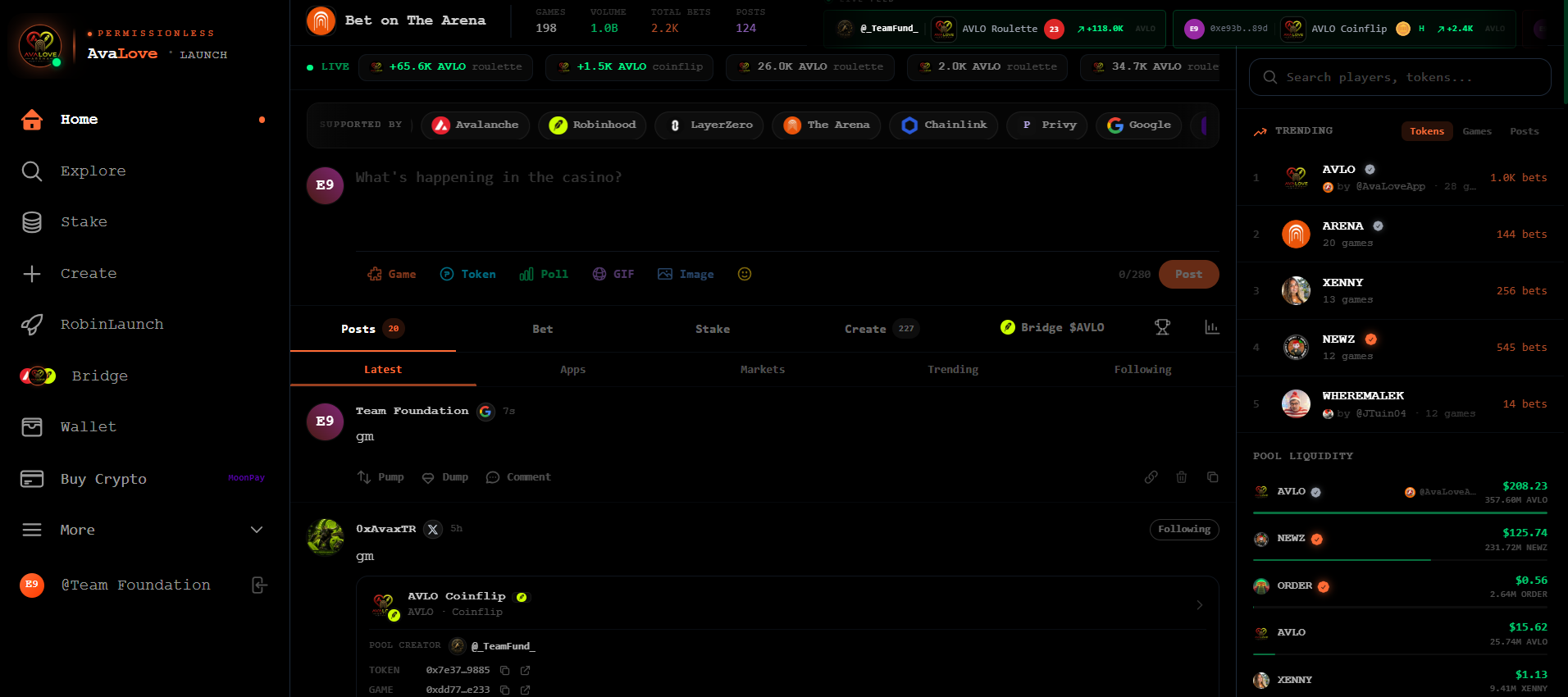Image resolution: width=1568 pixels, height=697 pixels.
Task: Open the Following sub-tab in the feed
Action: coord(1143,370)
